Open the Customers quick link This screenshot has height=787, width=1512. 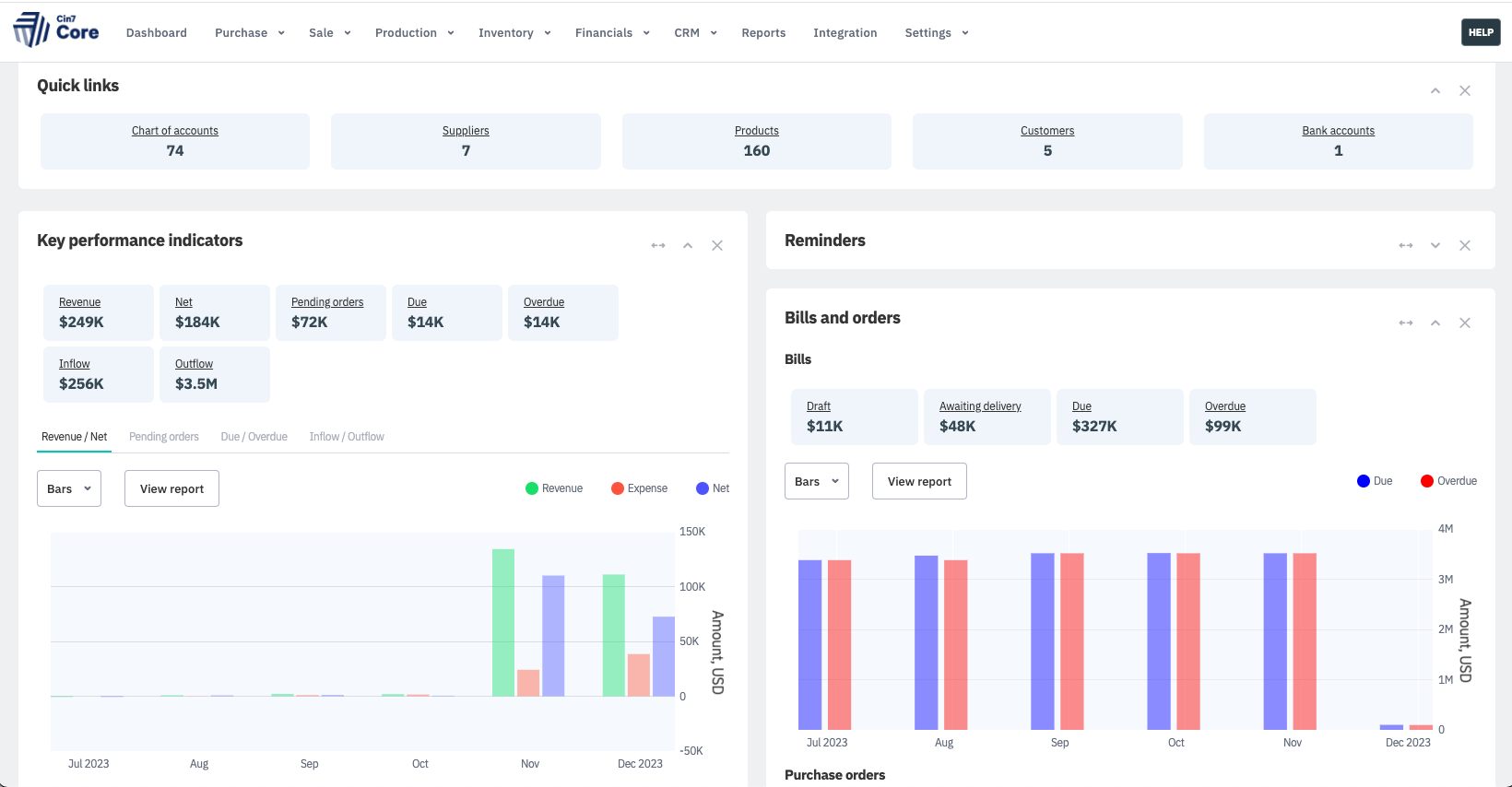[x=1047, y=131]
